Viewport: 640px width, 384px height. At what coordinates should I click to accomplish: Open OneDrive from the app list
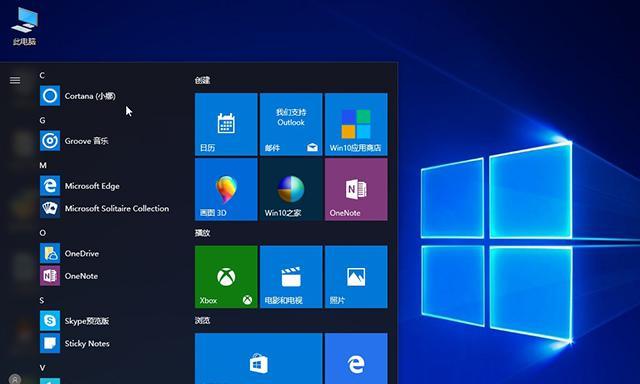point(69,253)
